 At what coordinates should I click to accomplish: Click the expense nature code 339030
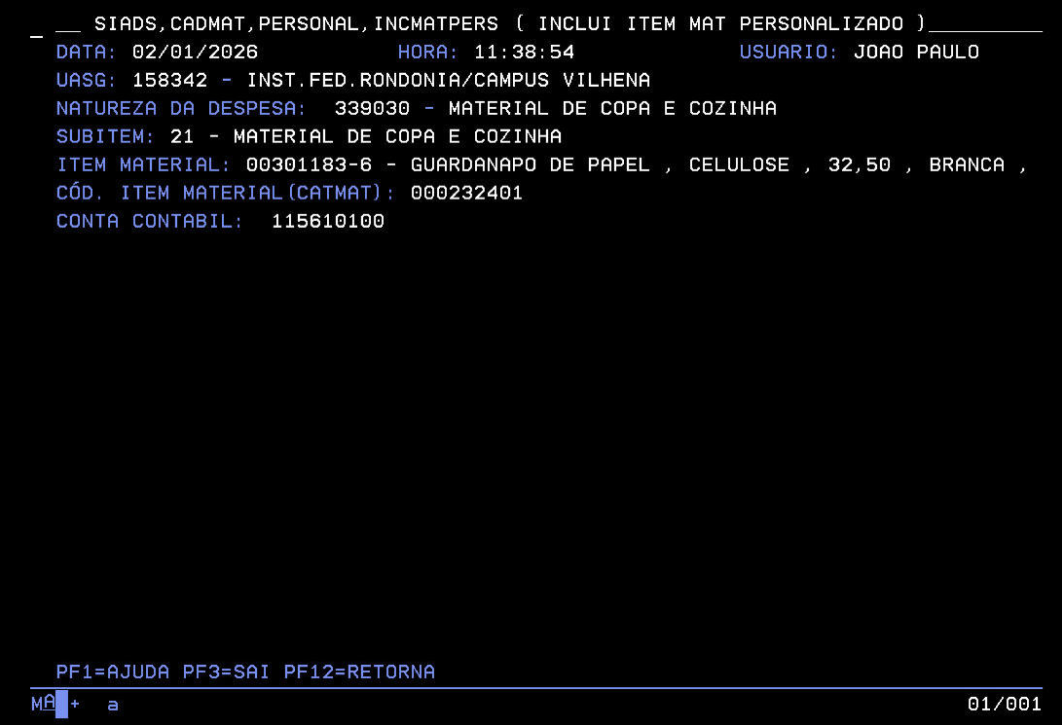point(372,108)
